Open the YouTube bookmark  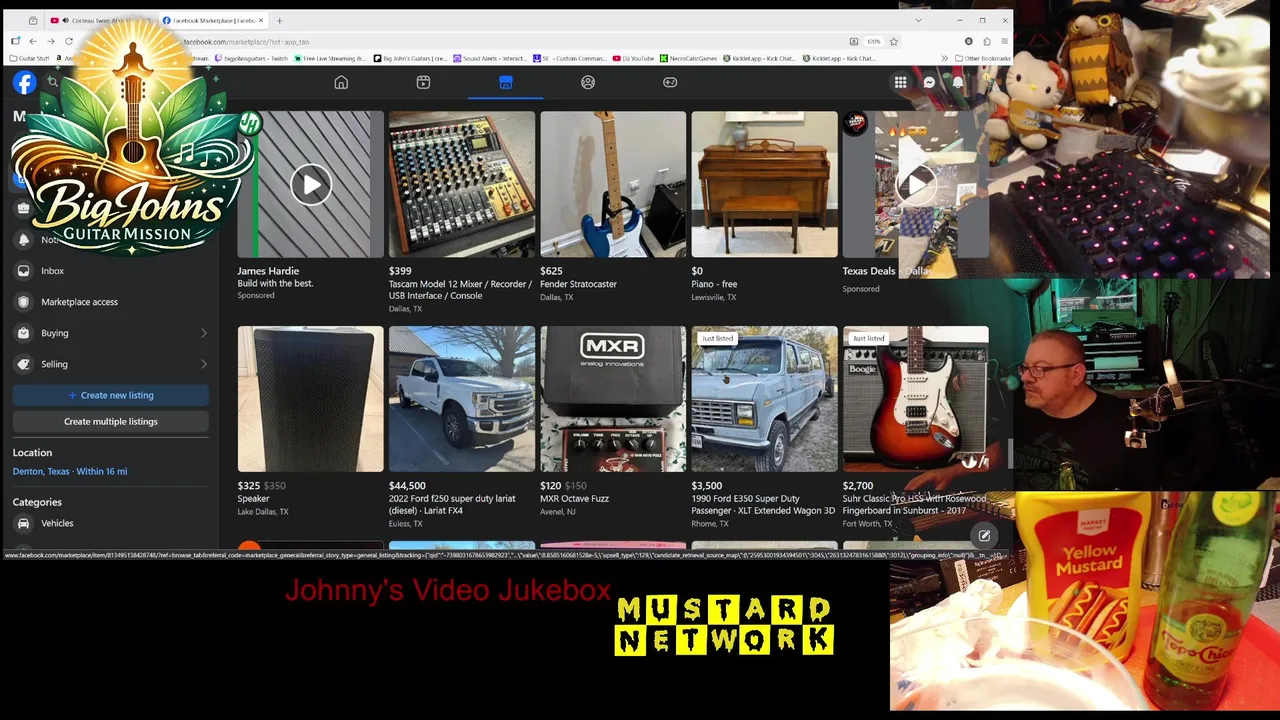pyautogui.click(x=633, y=58)
